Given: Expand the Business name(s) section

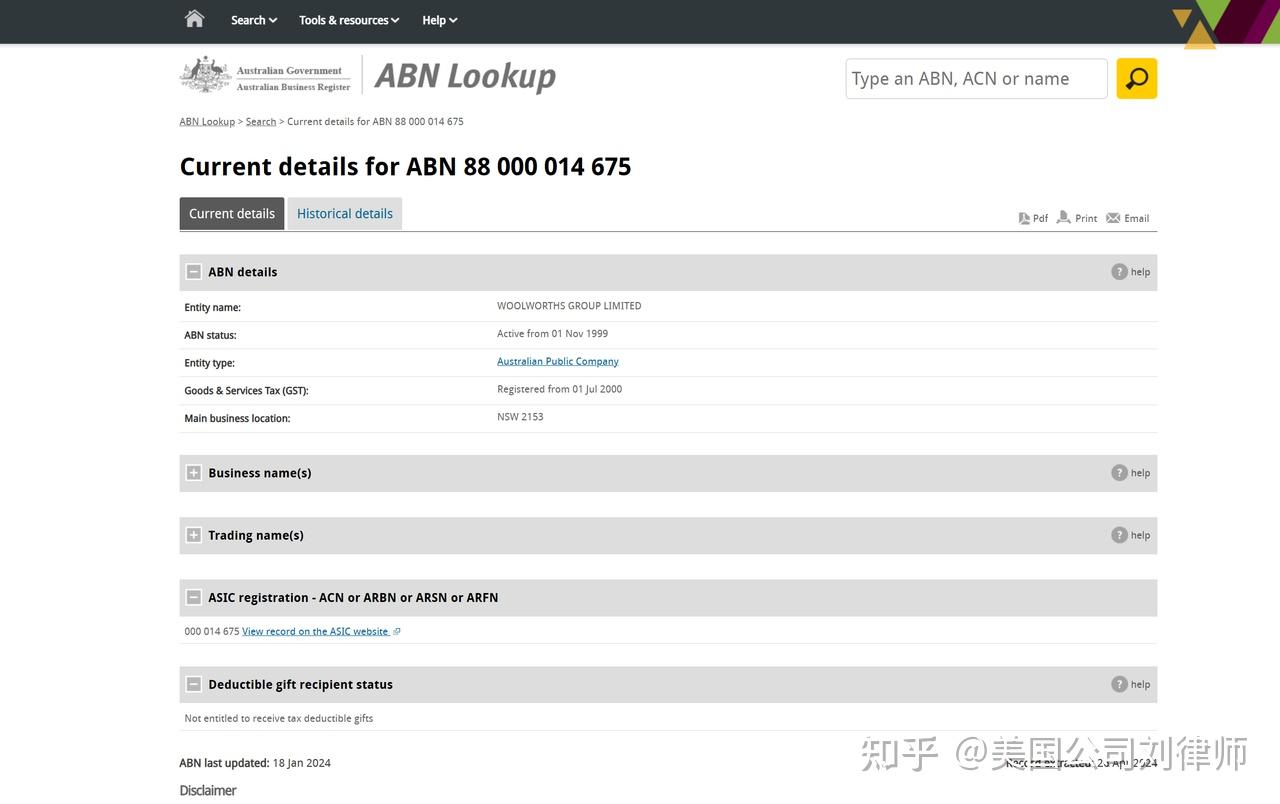Looking at the screenshot, I should (194, 473).
